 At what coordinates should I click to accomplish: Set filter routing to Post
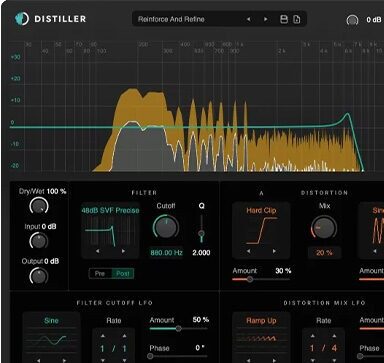click(x=123, y=274)
